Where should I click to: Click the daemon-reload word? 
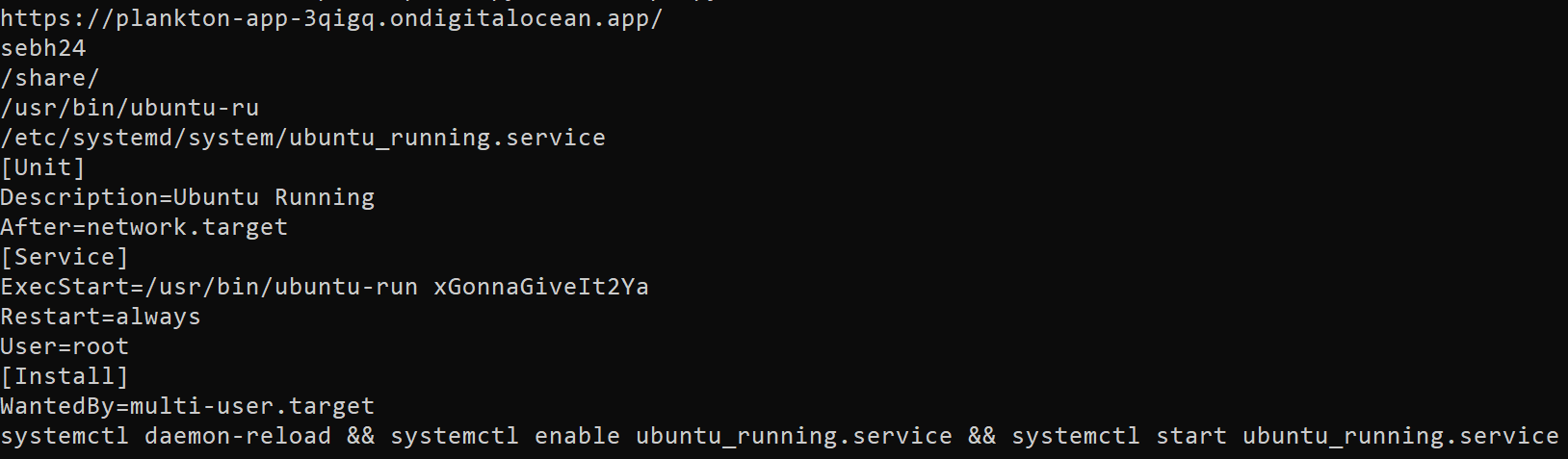coord(238,436)
